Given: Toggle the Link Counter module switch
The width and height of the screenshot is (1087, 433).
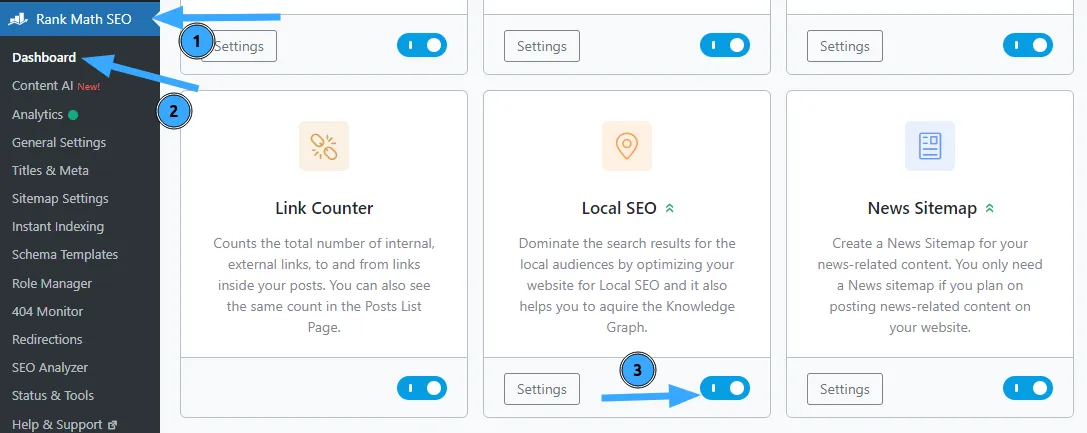Looking at the screenshot, I should (421, 389).
